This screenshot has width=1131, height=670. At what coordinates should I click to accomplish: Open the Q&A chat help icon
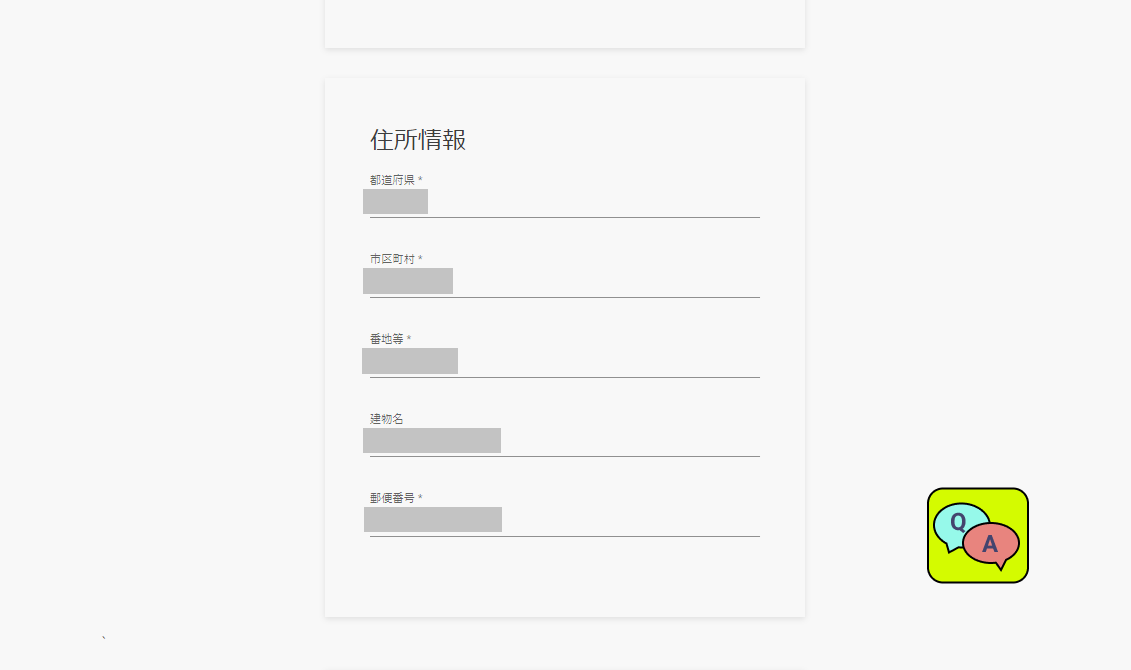tap(977, 535)
